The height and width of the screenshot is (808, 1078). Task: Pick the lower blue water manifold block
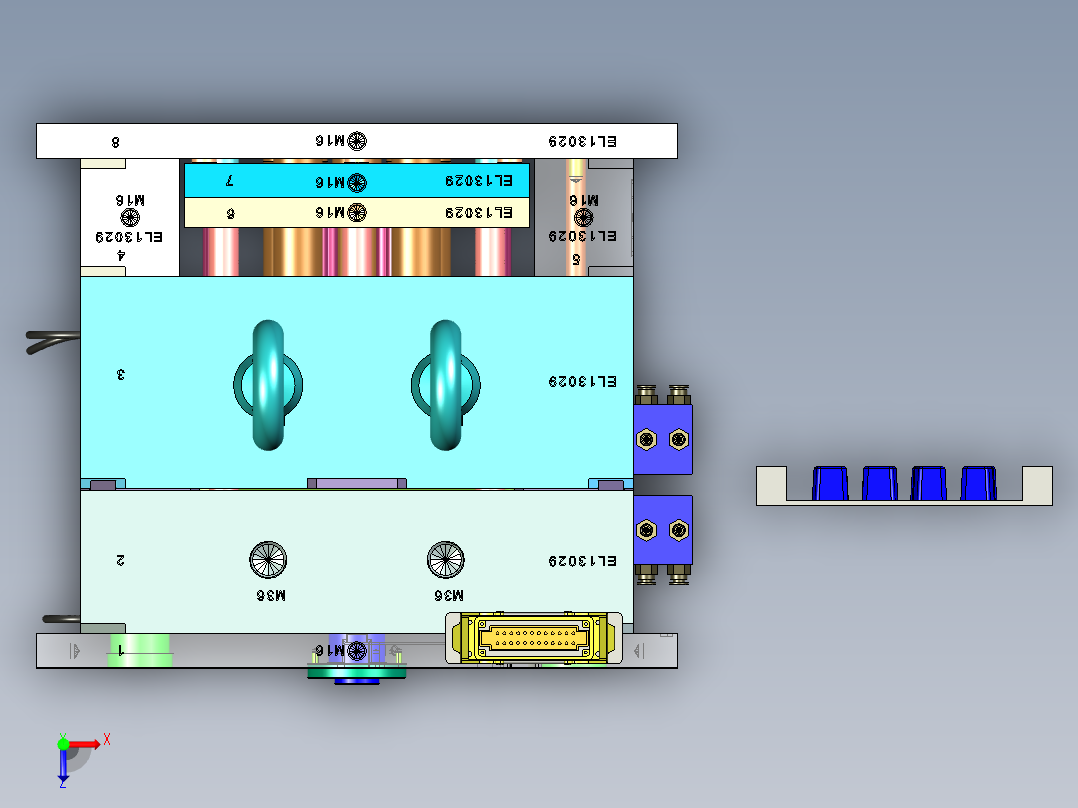(x=663, y=530)
